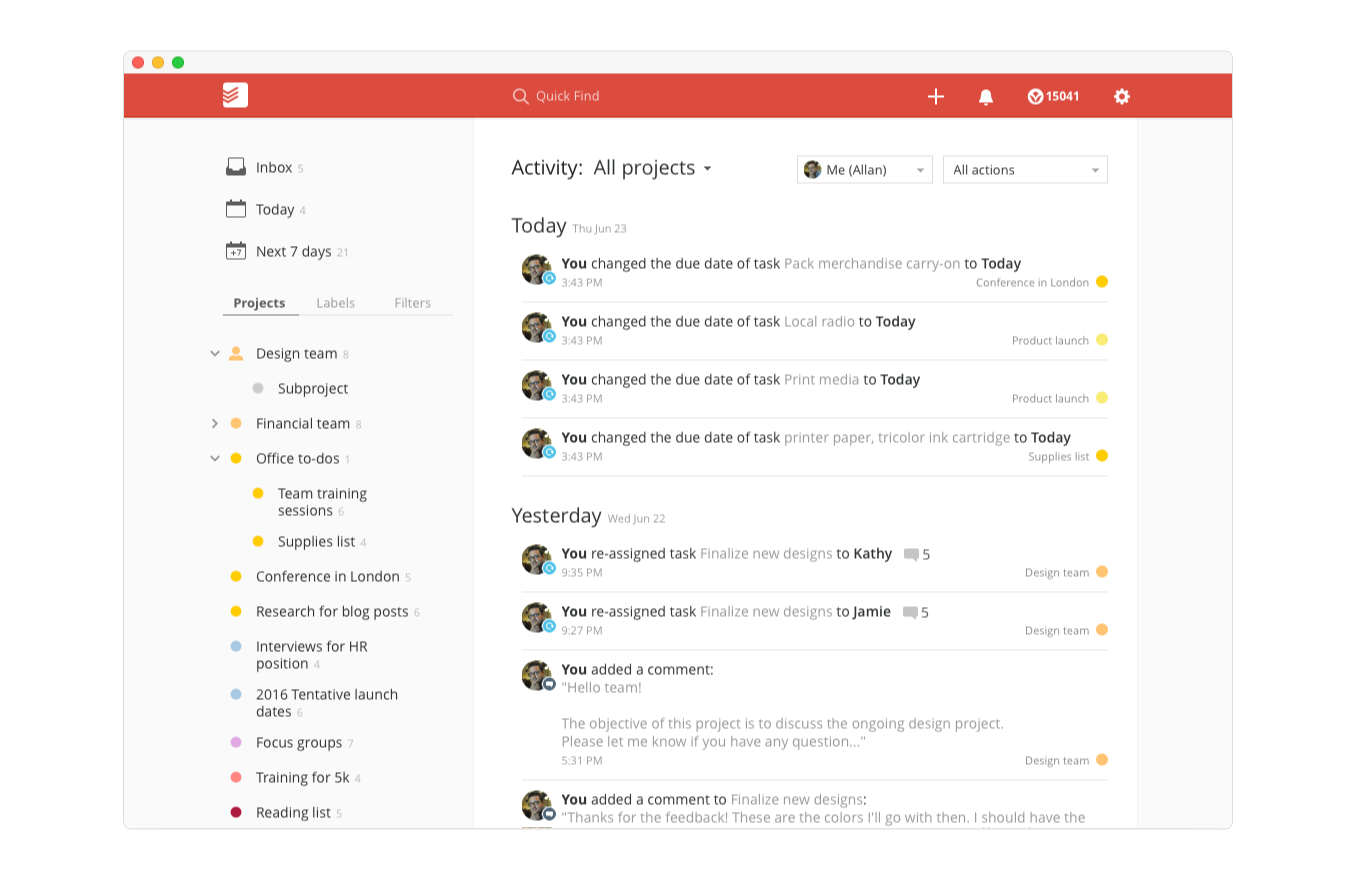Screen dimensions: 1356x880
Task: Switch to the Filters tab
Action: pos(413,303)
